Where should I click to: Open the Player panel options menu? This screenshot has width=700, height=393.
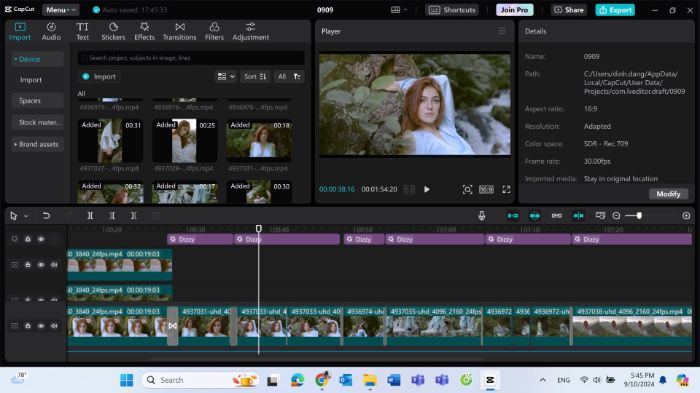[x=502, y=31]
